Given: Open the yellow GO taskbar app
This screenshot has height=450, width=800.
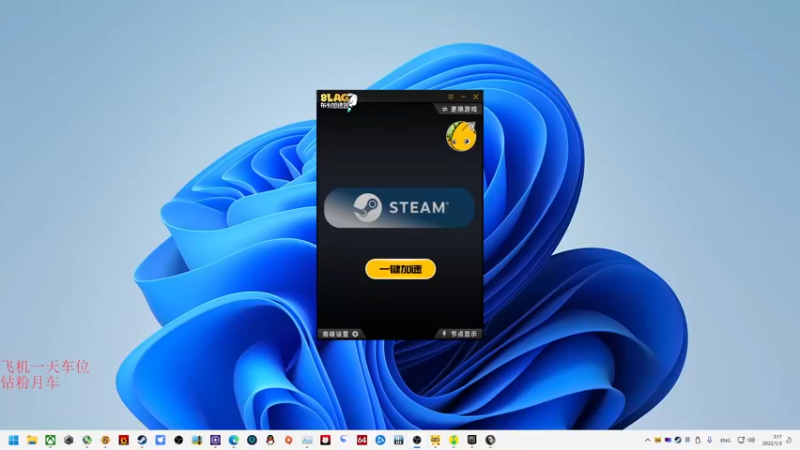Looking at the screenshot, I should tap(436, 440).
